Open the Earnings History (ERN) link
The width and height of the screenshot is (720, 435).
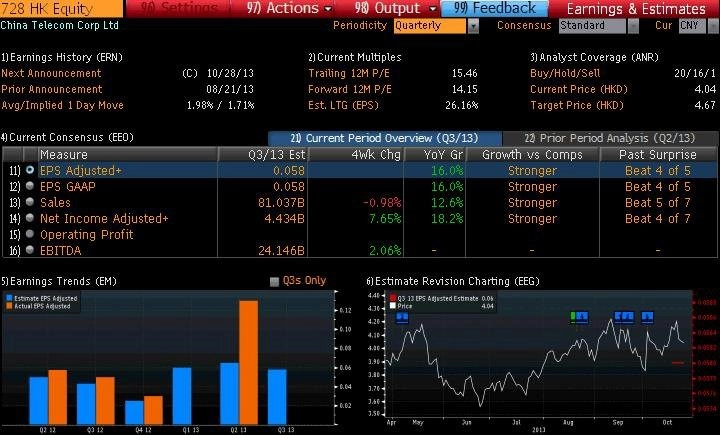(62, 57)
